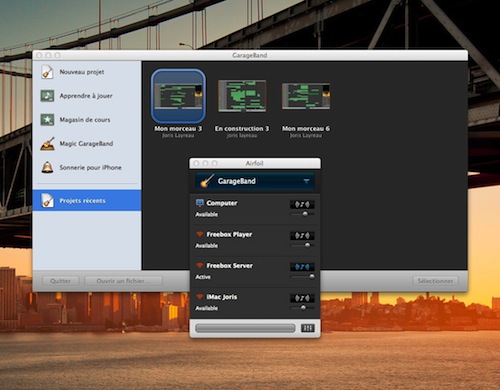This screenshot has height=390, width=500.
Task: Click the Nouveau projet guitar icon
Action: coord(47,72)
